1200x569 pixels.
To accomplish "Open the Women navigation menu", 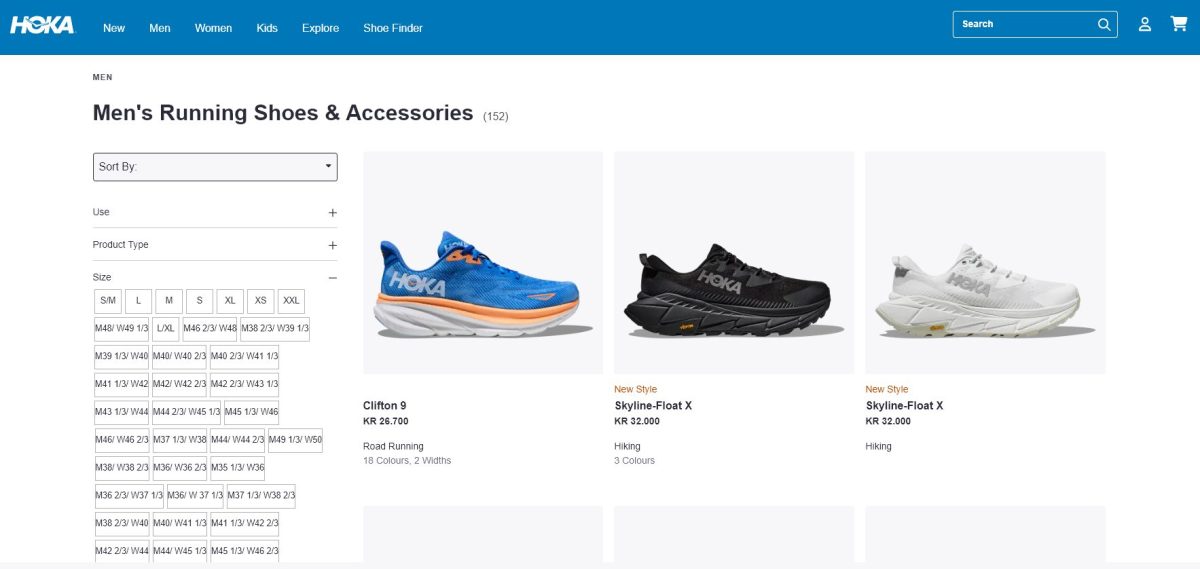I will tap(213, 28).
